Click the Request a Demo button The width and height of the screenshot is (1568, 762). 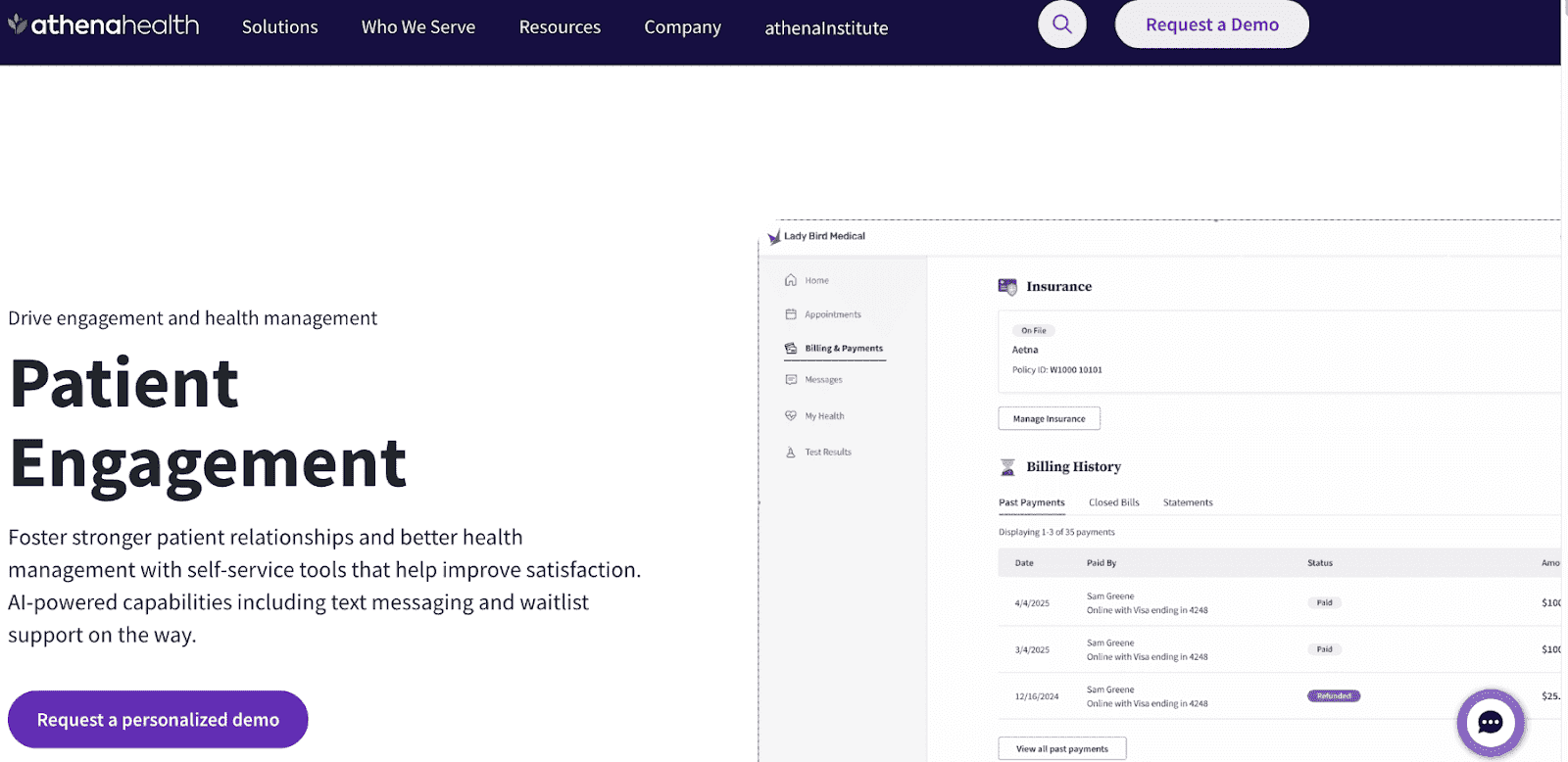[1212, 24]
